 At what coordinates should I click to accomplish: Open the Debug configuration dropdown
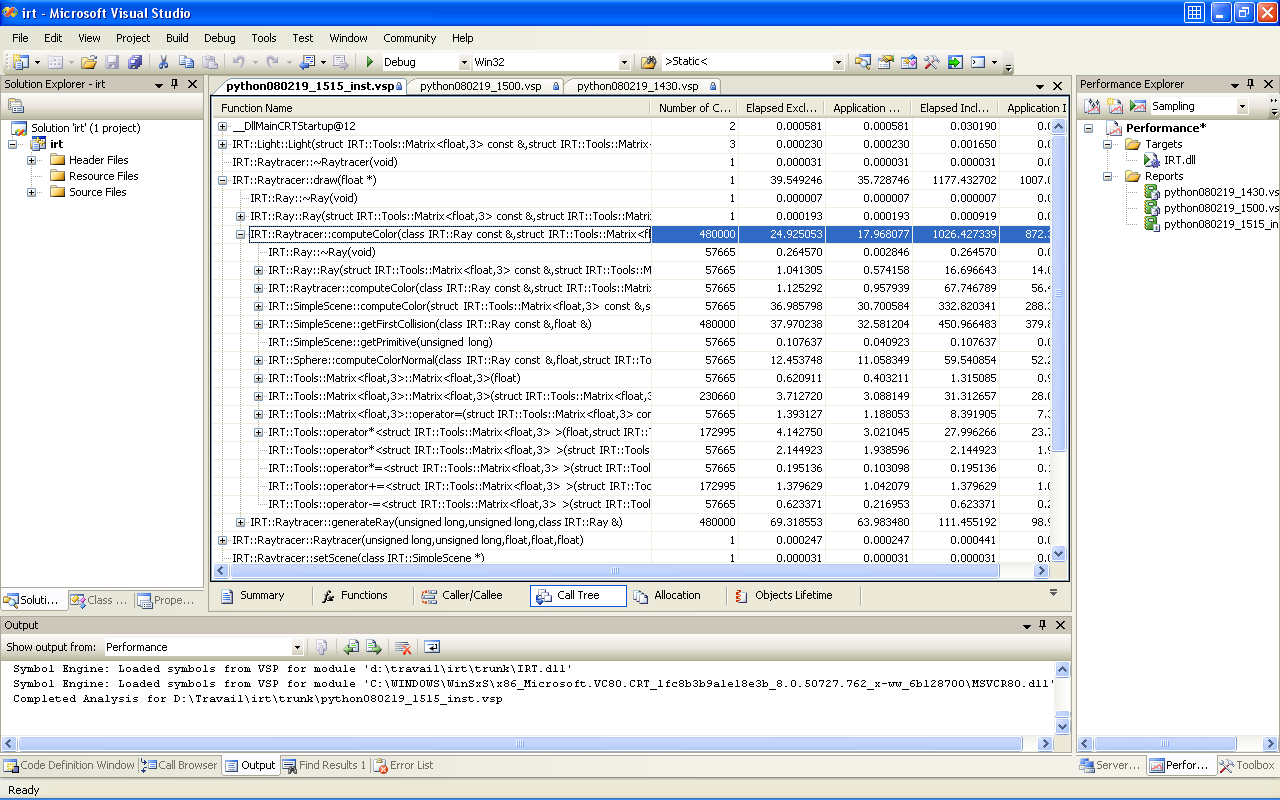(462, 62)
